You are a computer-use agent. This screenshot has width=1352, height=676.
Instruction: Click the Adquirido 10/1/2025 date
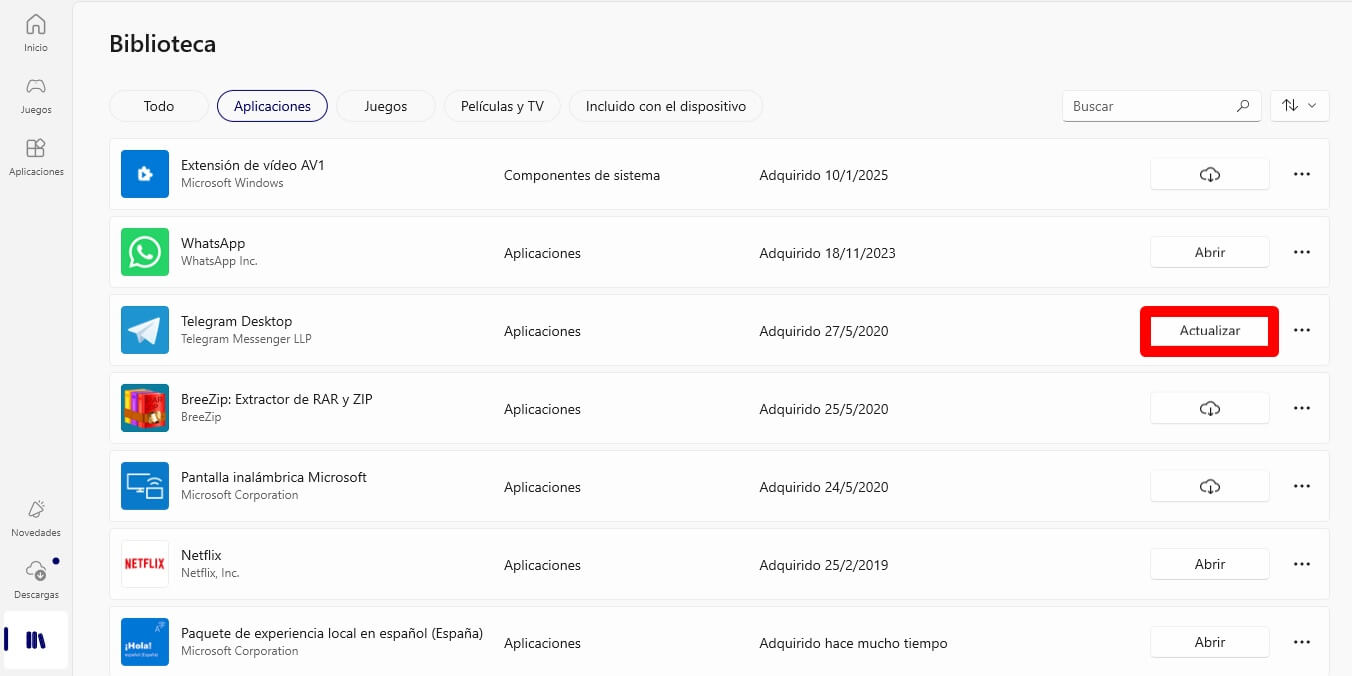click(x=824, y=175)
